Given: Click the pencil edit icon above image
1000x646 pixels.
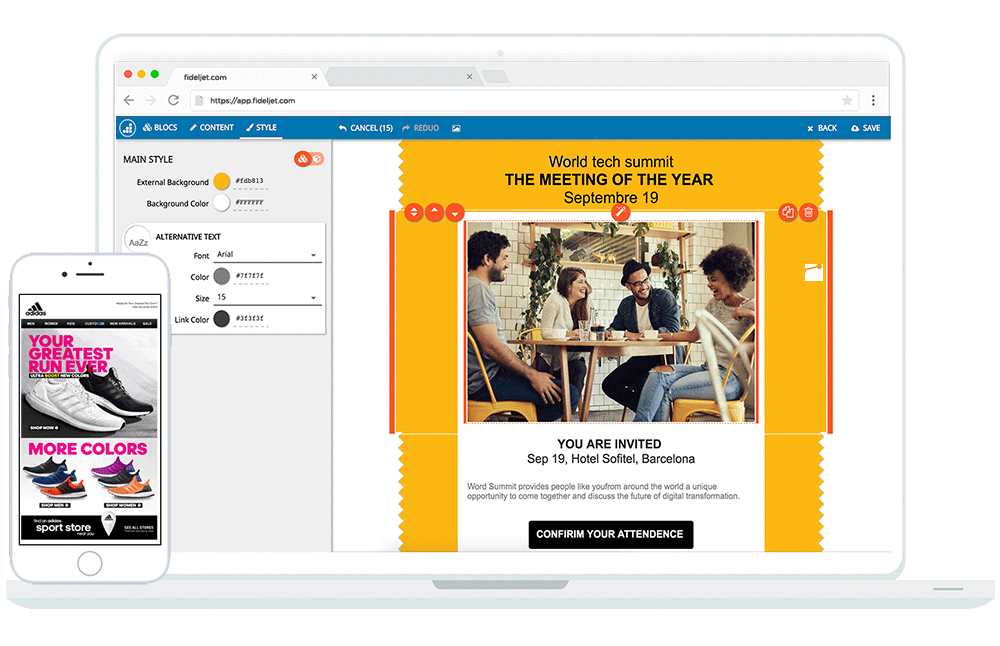Looking at the screenshot, I should click(620, 212).
